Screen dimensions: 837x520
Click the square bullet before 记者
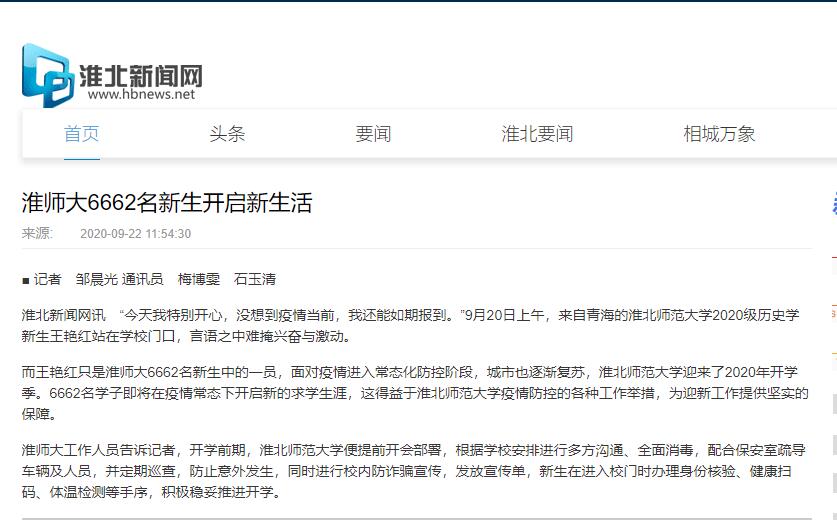(x=25, y=280)
